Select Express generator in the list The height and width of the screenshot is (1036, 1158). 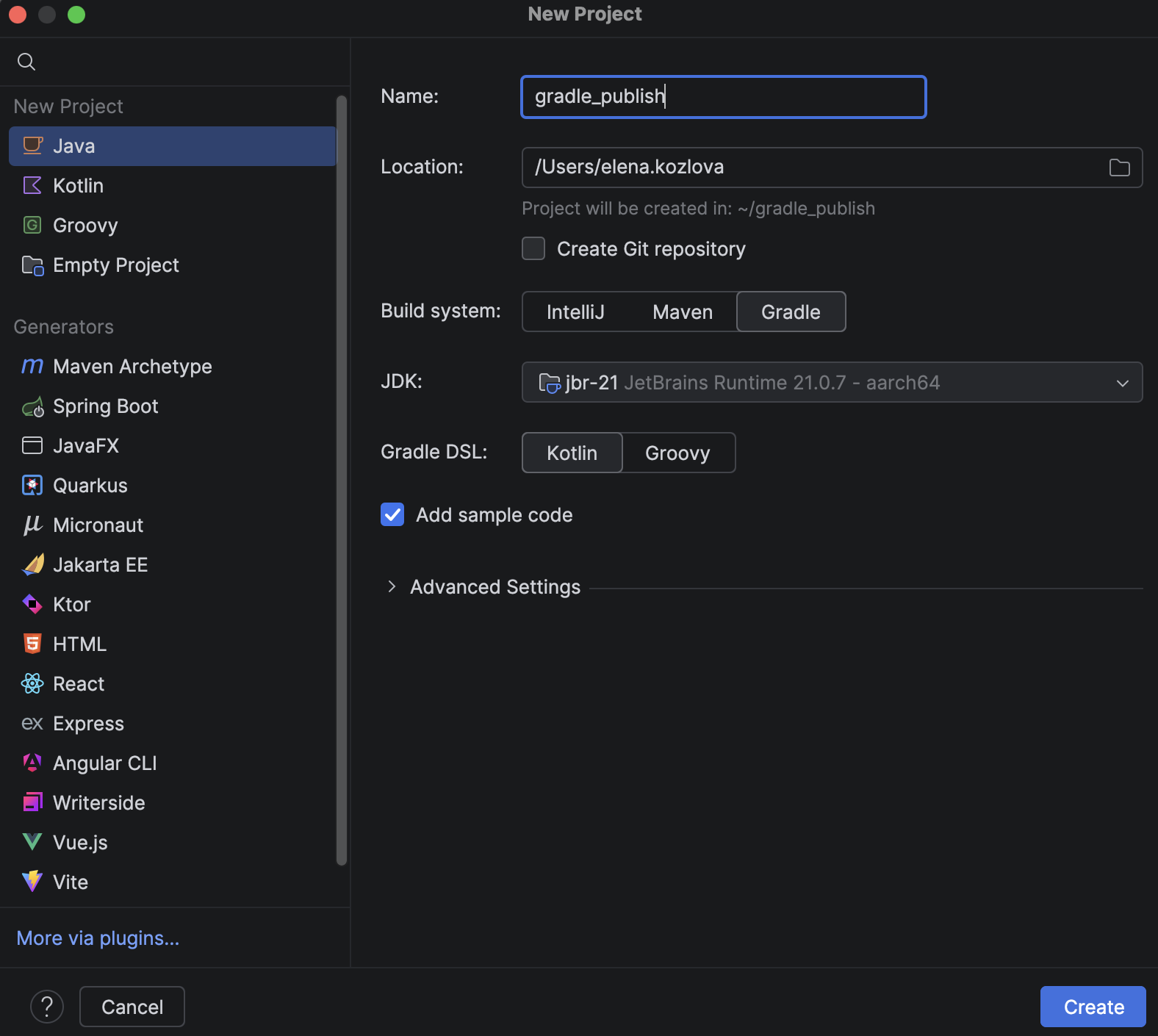tap(172, 723)
